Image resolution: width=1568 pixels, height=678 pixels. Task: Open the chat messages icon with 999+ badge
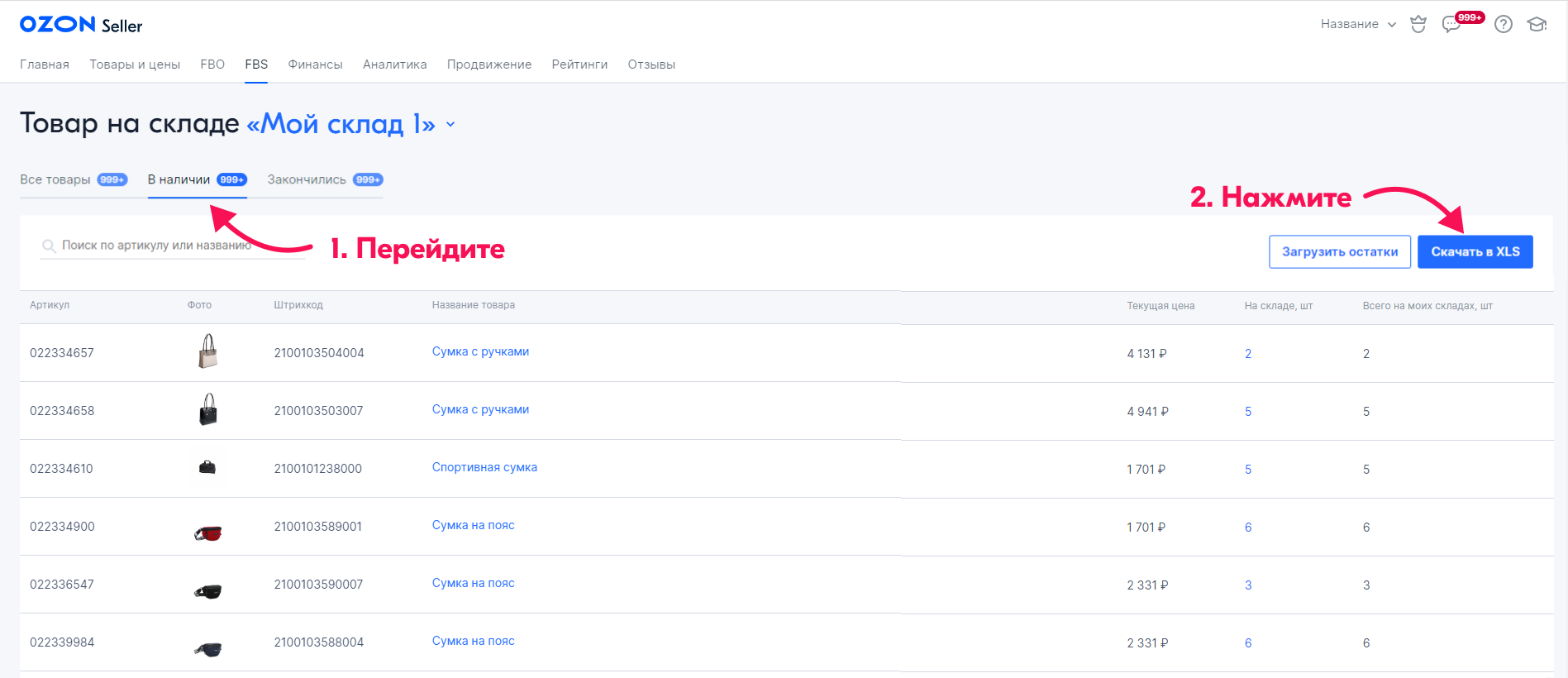[1451, 25]
